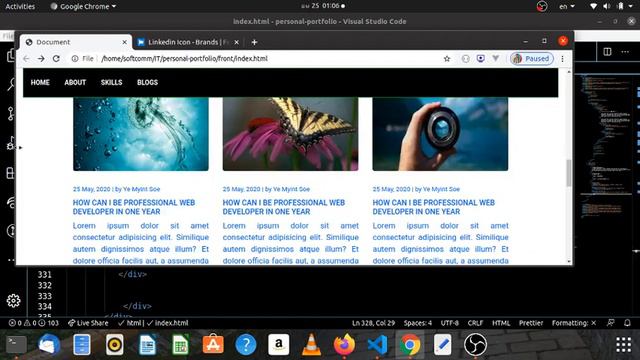Switch to Document tab
The width and height of the screenshot is (640, 360).
(76, 42)
